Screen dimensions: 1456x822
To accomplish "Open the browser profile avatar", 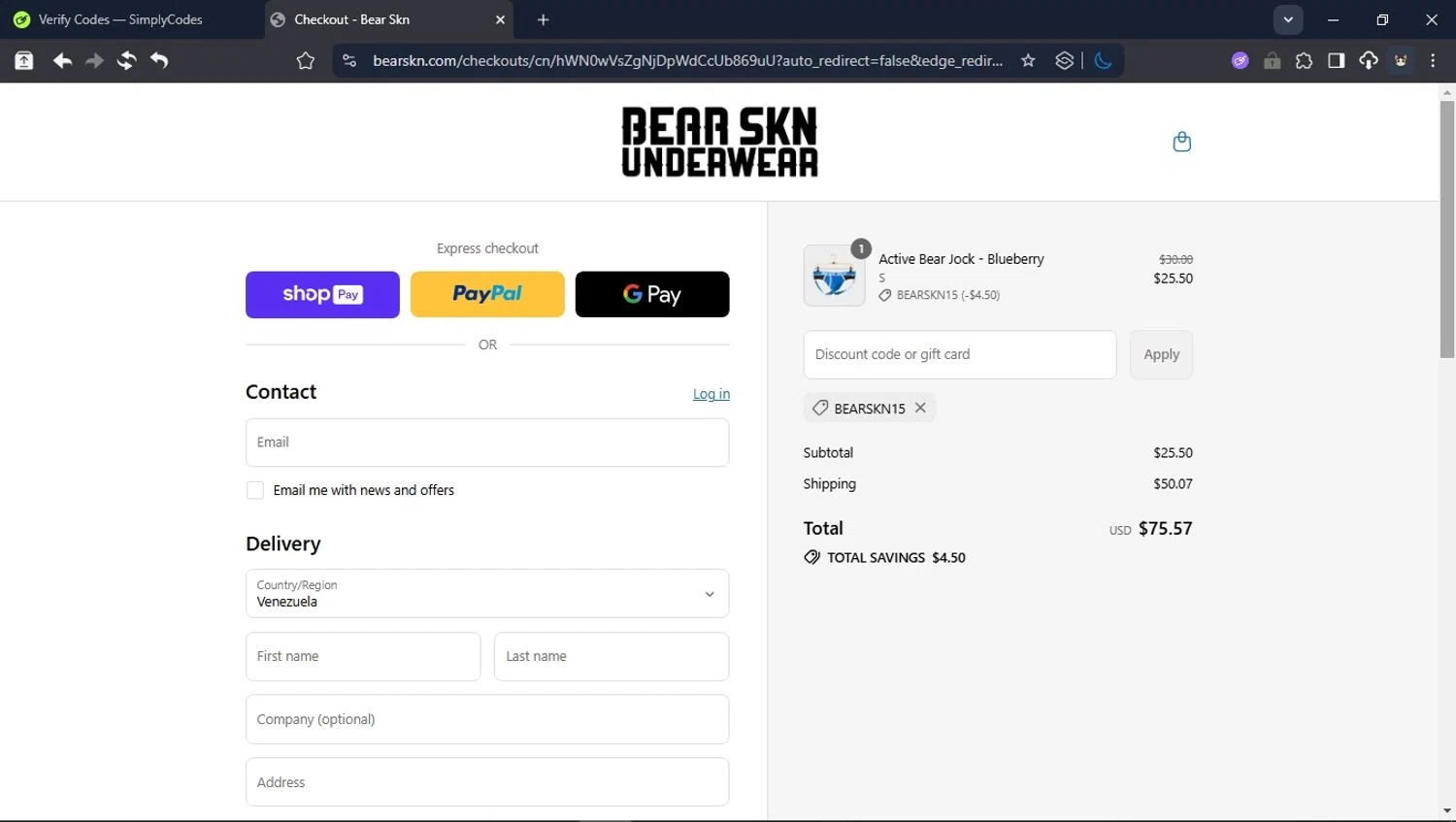I will point(1401,60).
